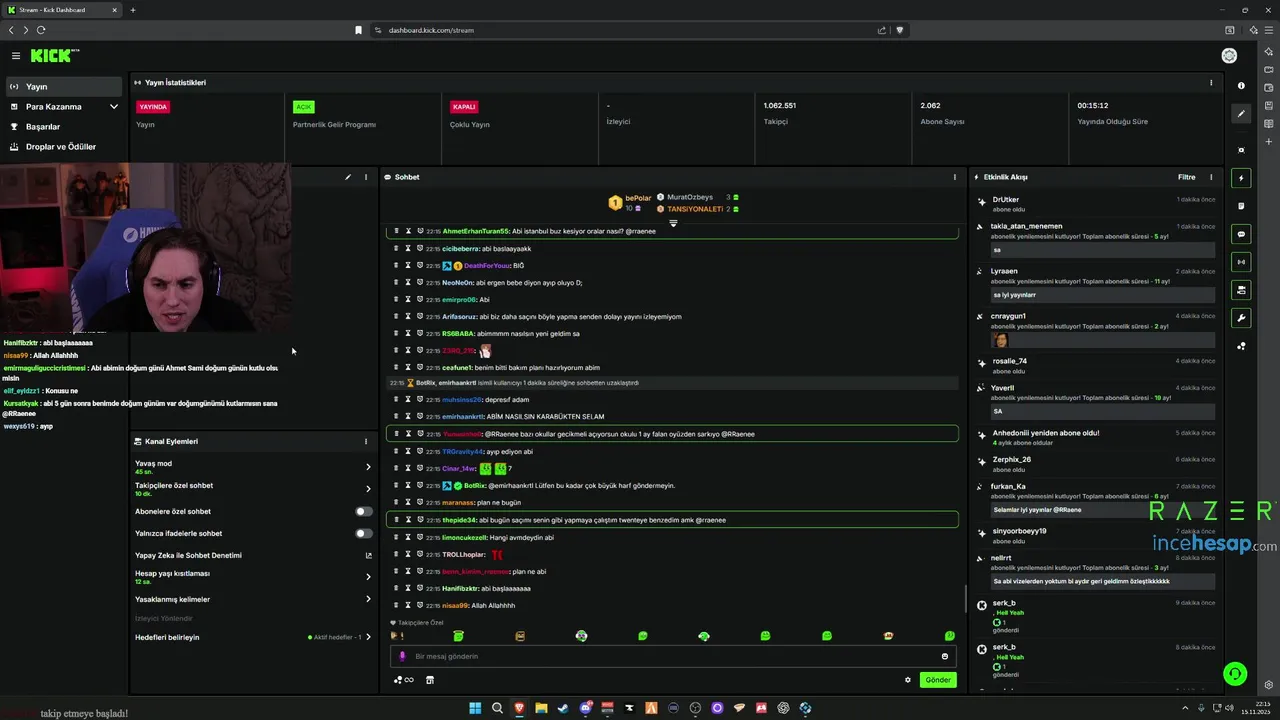This screenshot has height=720, width=1280.
Task: Click the pencil edit icon in the right toolbar
Action: [x=1241, y=114]
